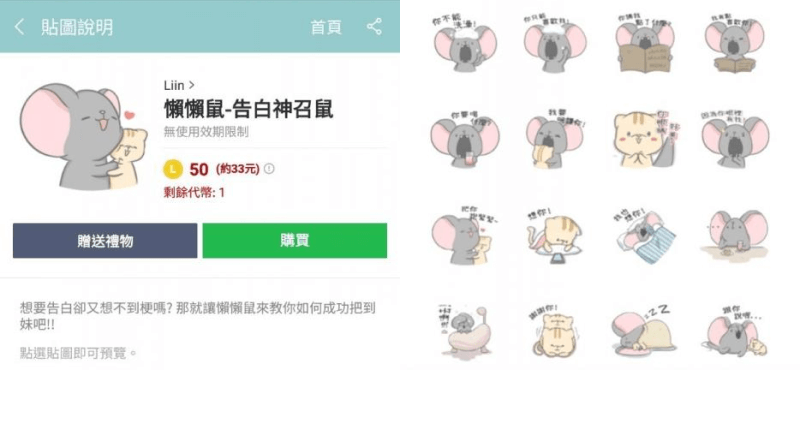Go to 首頁 home page
This screenshot has width=800, height=440.
[x=326, y=27]
